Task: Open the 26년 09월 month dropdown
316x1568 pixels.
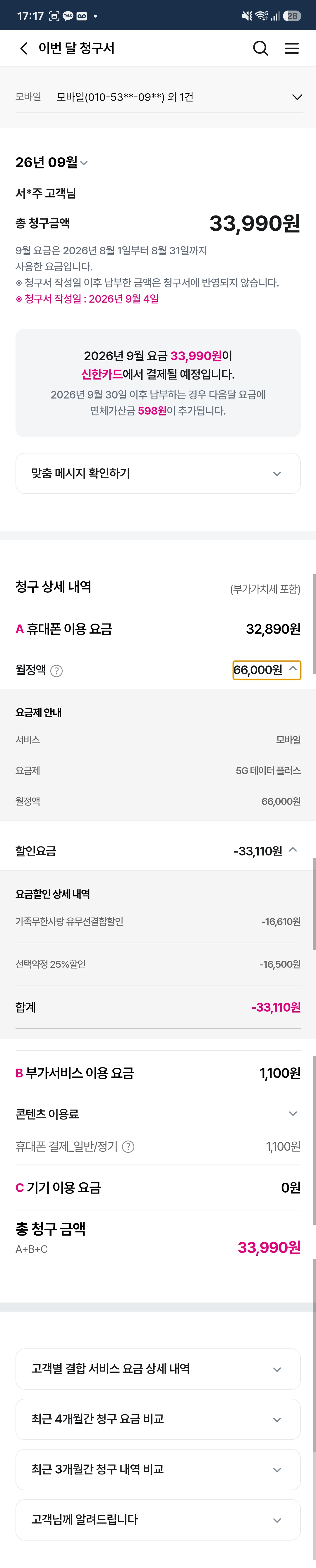Action: (52, 163)
